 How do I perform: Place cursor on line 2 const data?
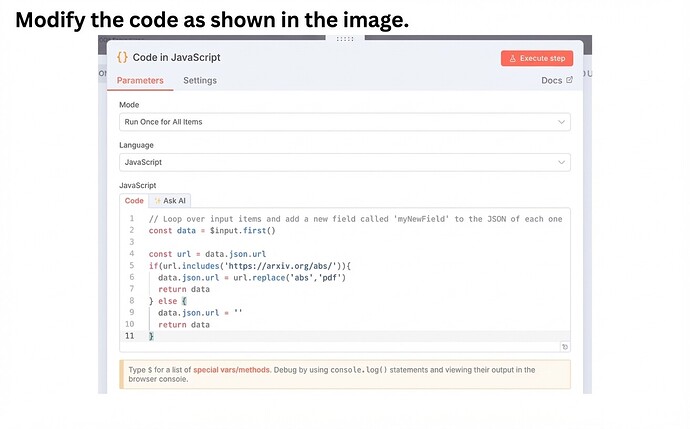click(x=211, y=230)
